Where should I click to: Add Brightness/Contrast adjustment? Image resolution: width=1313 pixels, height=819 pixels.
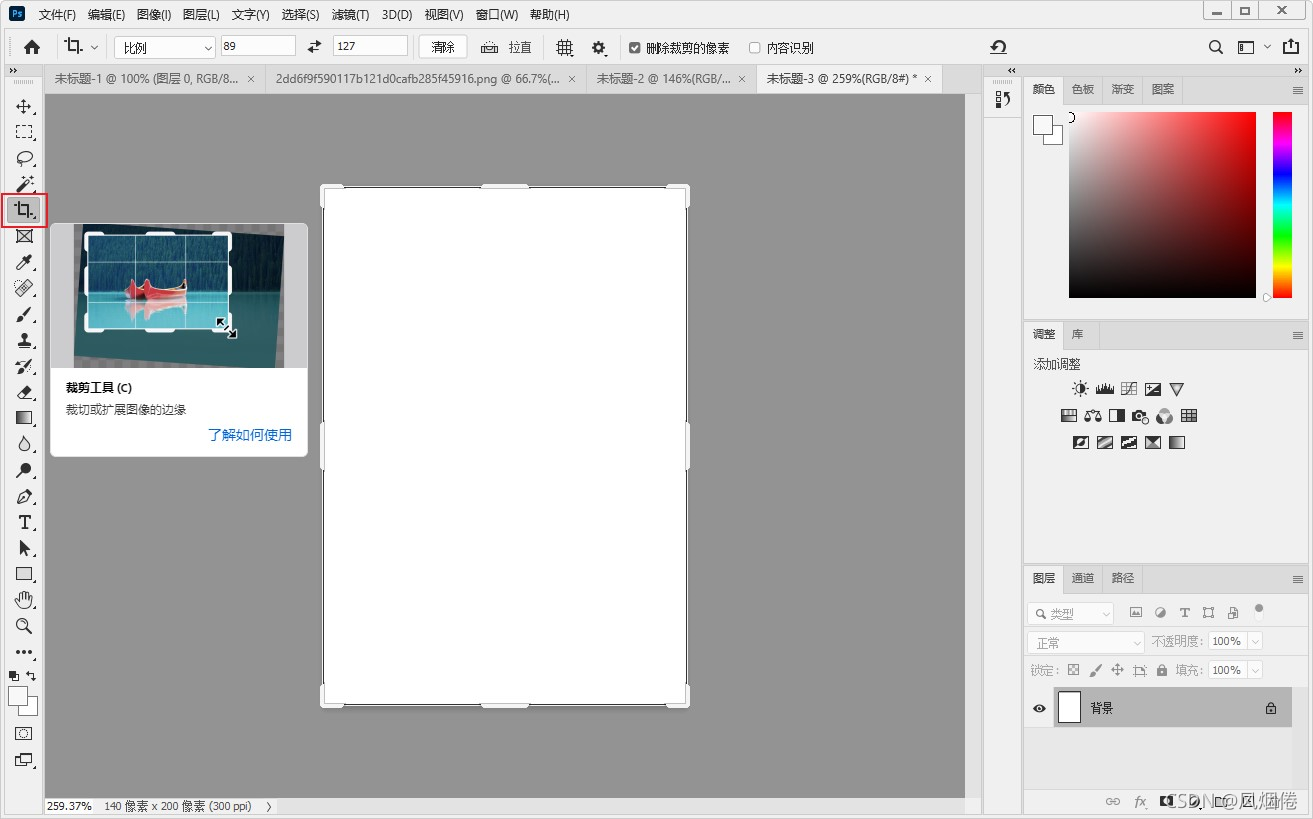click(x=1080, y=389)
